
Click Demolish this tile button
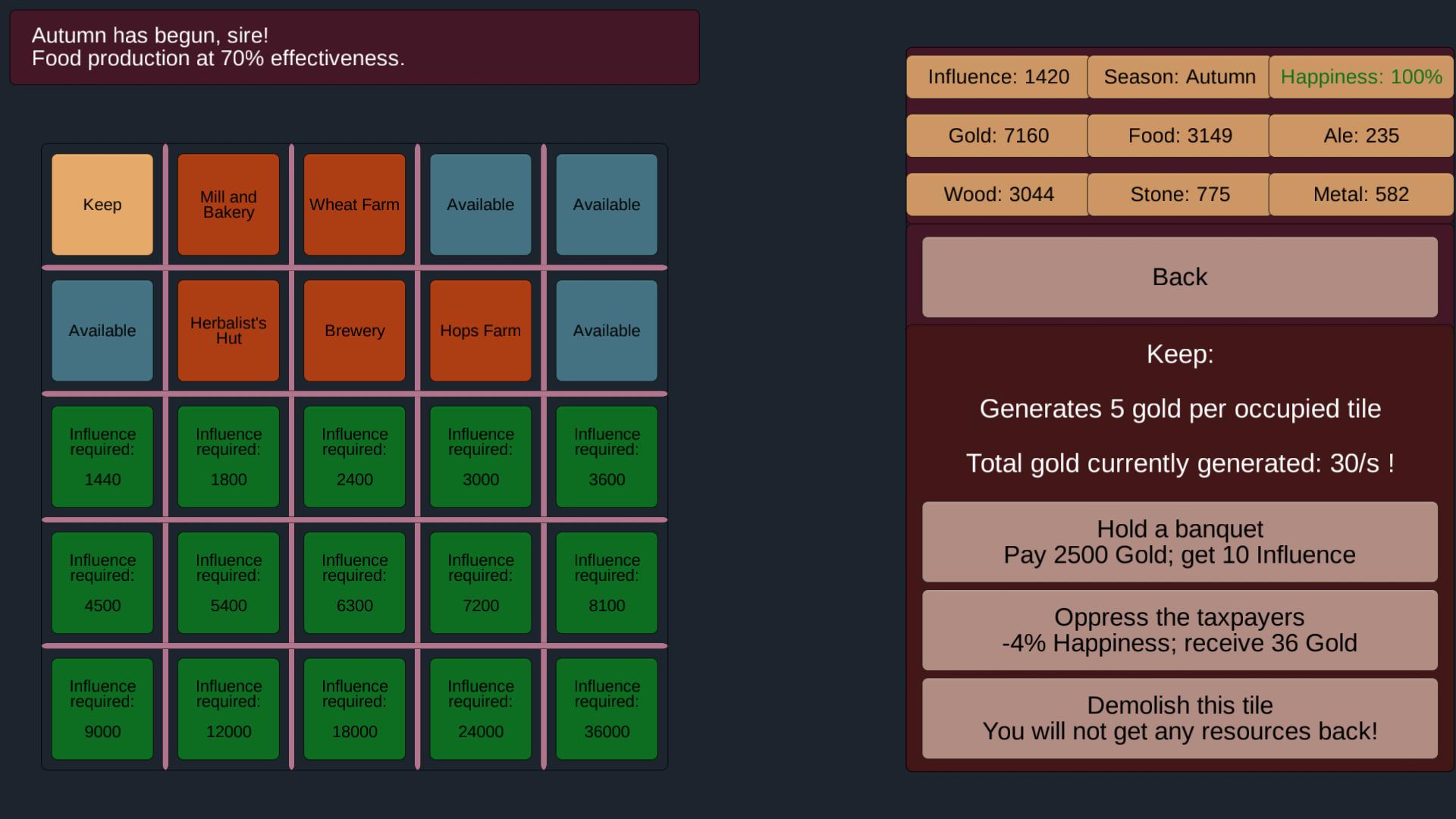pos(1179,718)
